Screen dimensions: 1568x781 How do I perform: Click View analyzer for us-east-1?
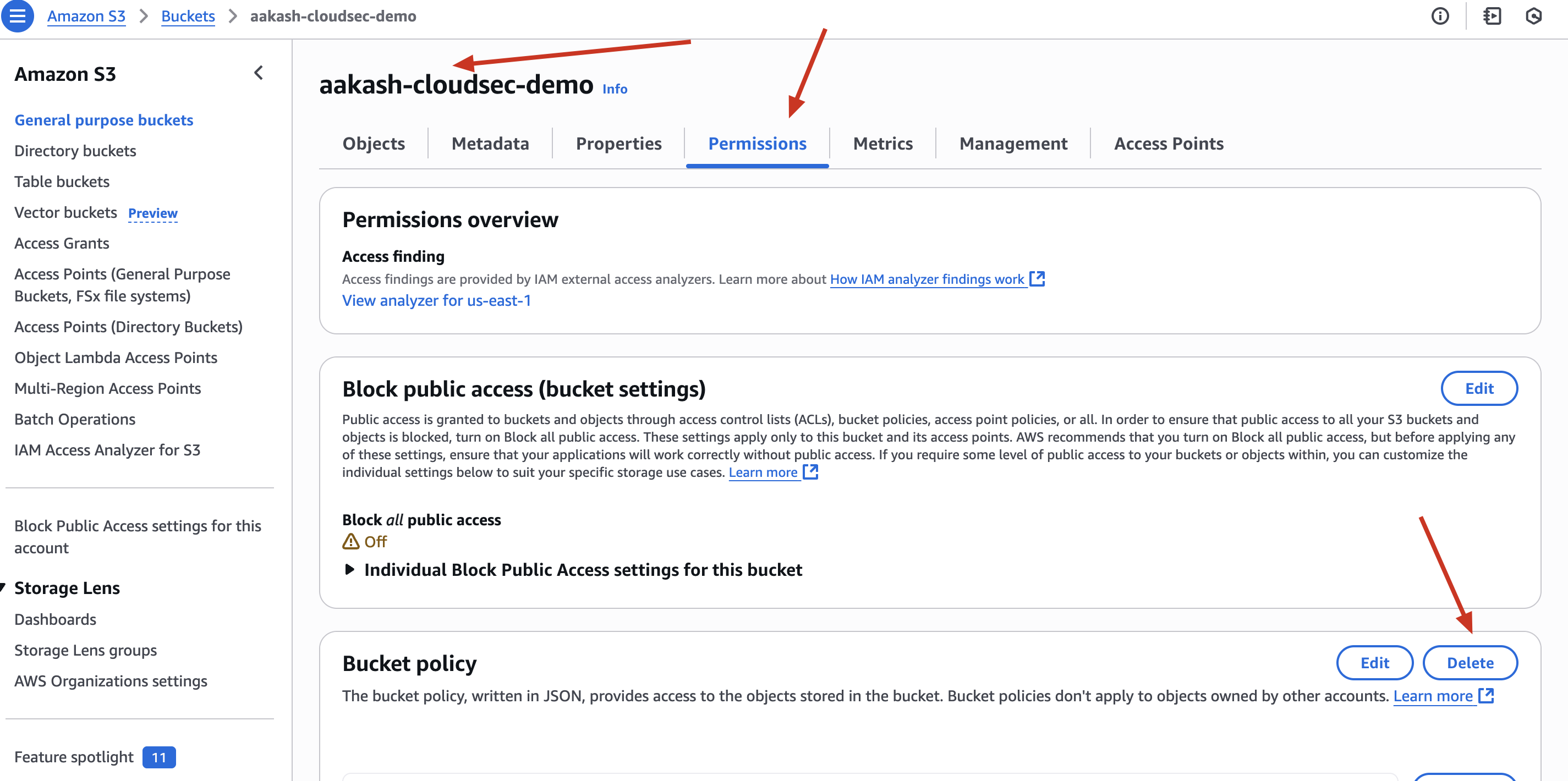click(436, 300)
